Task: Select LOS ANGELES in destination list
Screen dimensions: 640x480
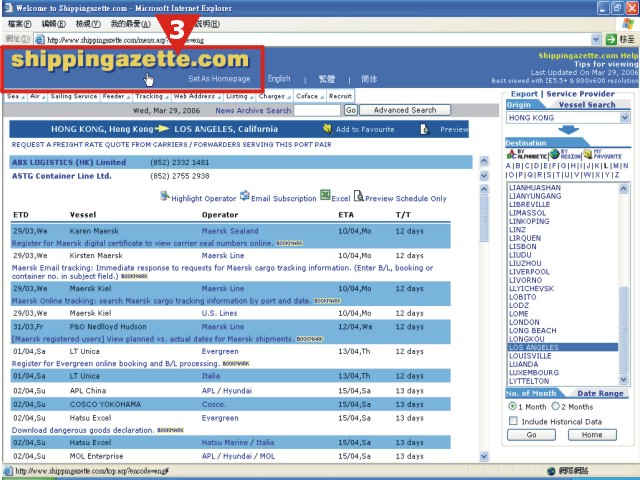Action: (563, 347)
